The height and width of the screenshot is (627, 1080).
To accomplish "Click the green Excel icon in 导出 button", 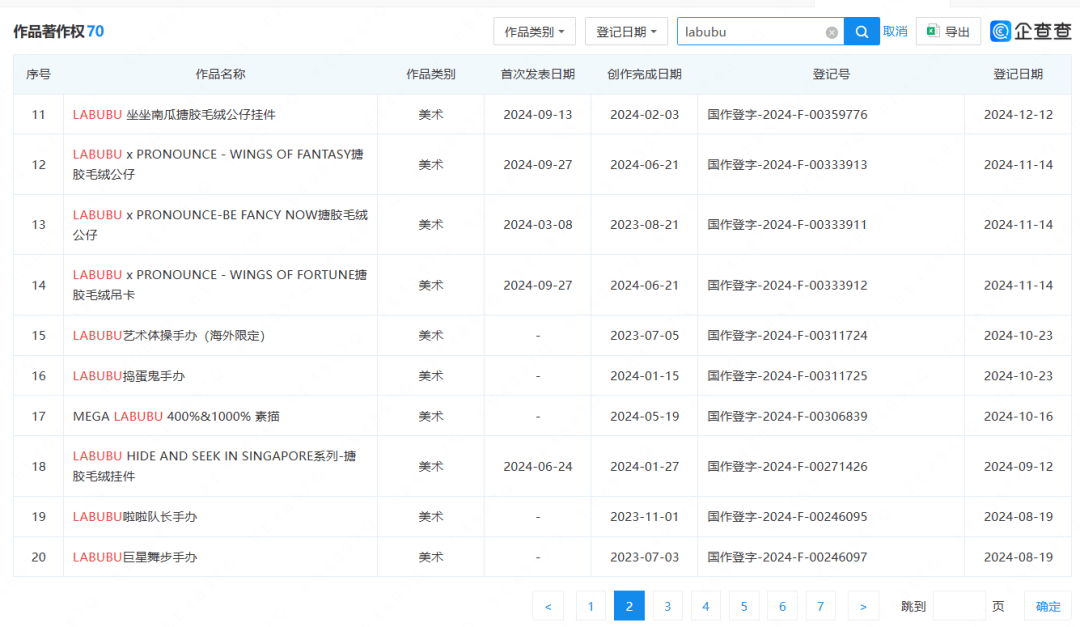I will 932,31.
